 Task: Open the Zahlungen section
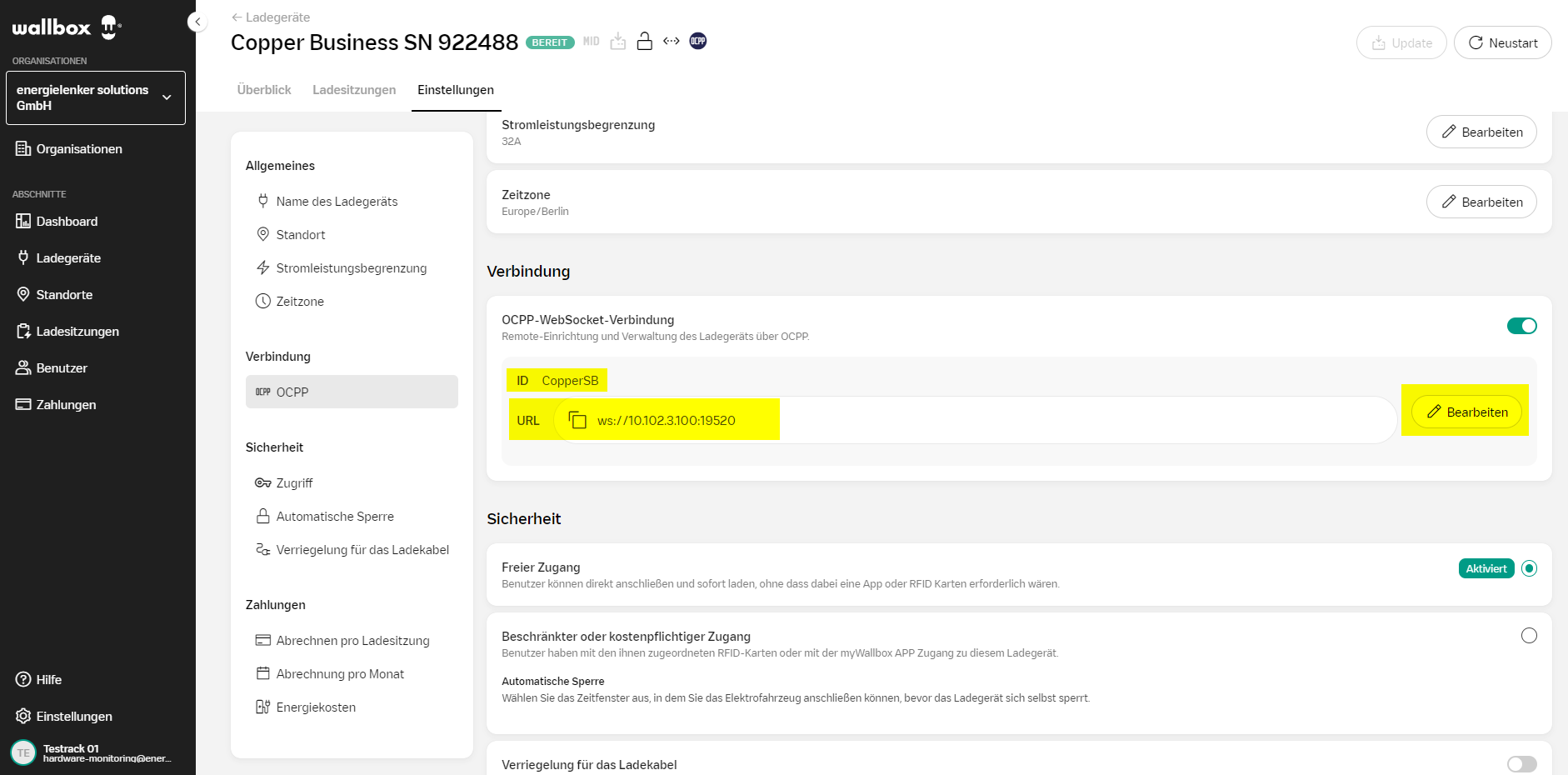coord(56,405)
